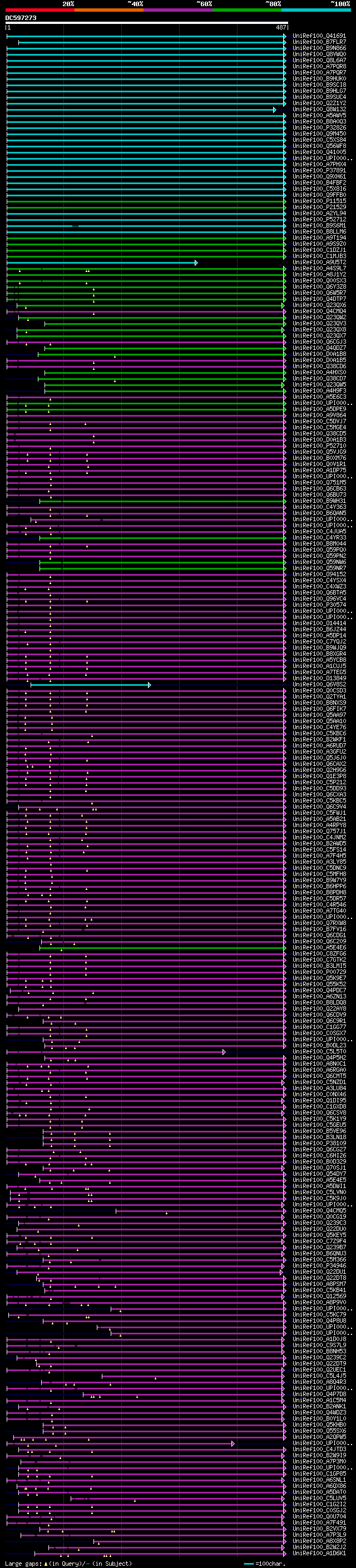This screenshot has width=356, height=1568.
Task: Select the UniRef100_A5AWV5 label
Action: [319, 116]
